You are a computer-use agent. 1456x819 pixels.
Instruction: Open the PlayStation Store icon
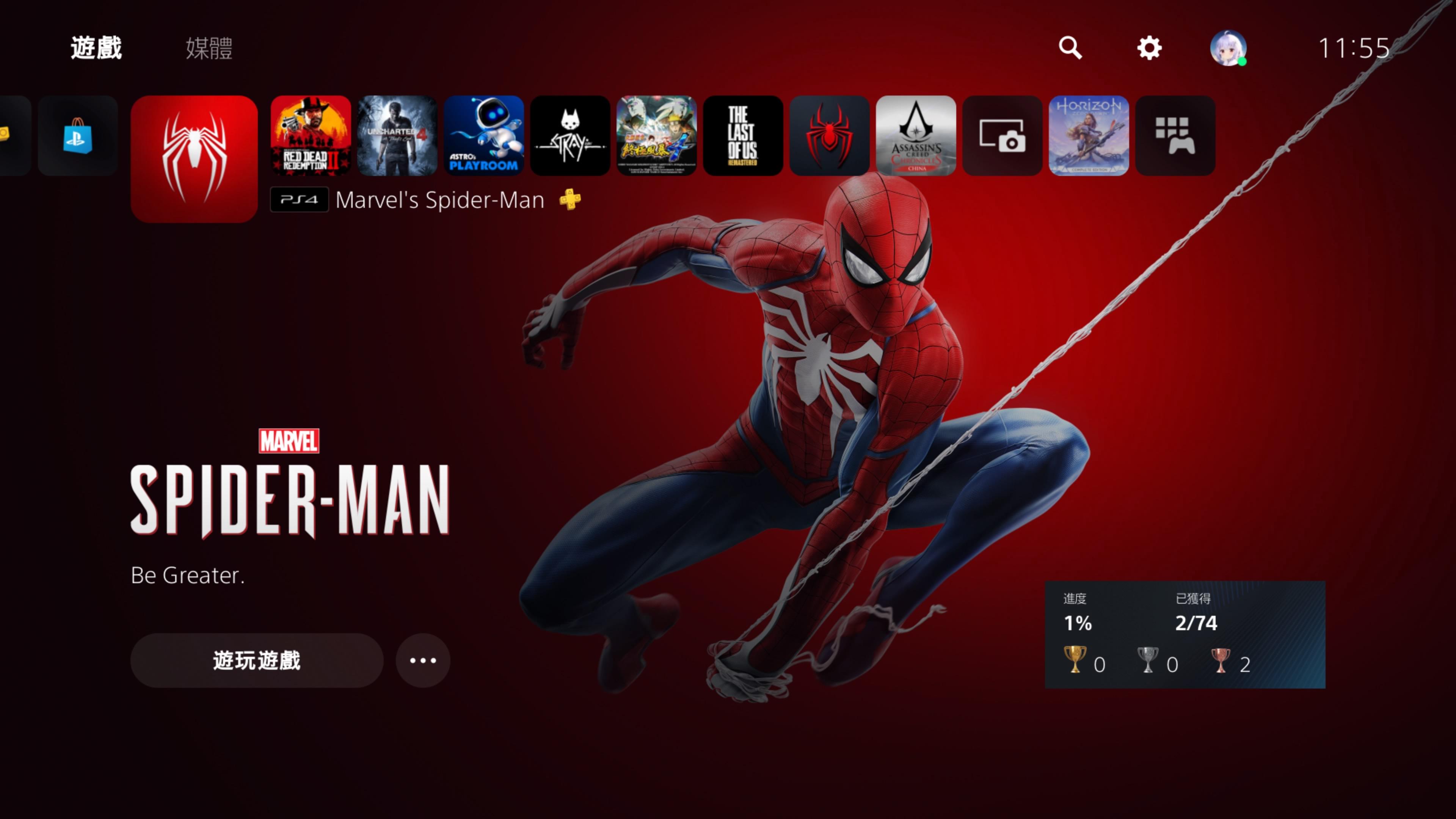coord(77,136)
